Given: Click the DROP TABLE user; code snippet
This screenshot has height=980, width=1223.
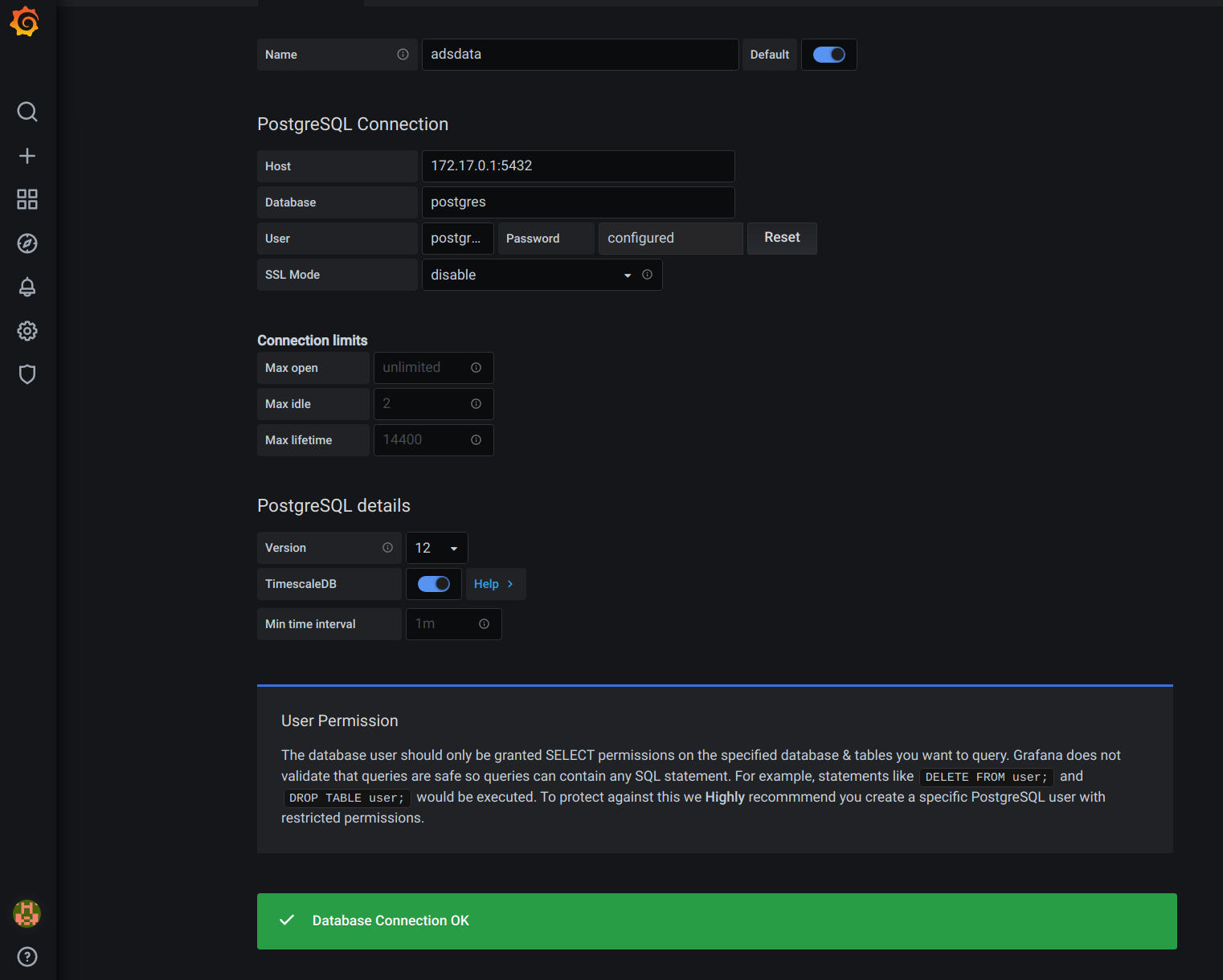Looking at the screenshot, I should 347,798.
